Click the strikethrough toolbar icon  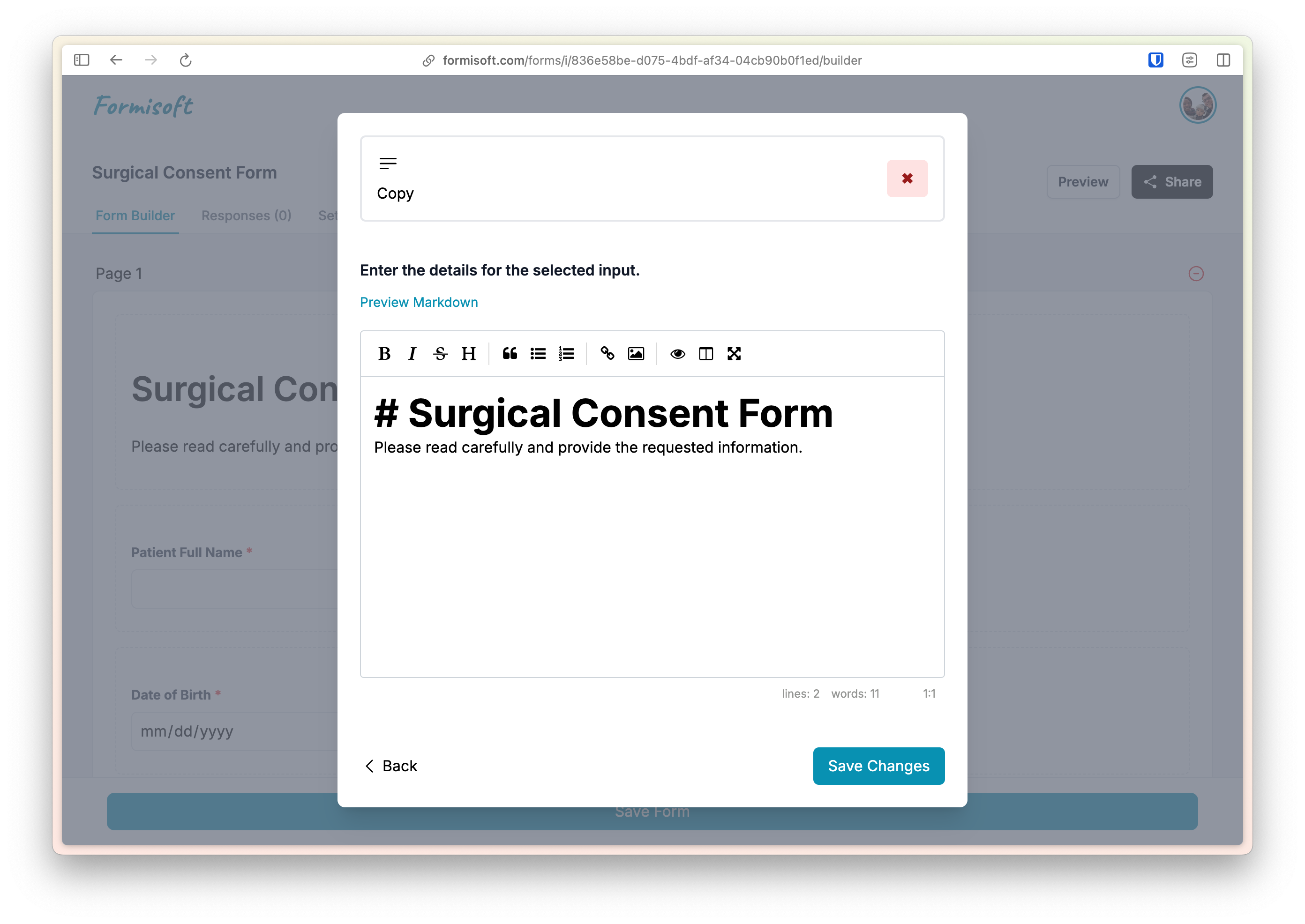440,354
